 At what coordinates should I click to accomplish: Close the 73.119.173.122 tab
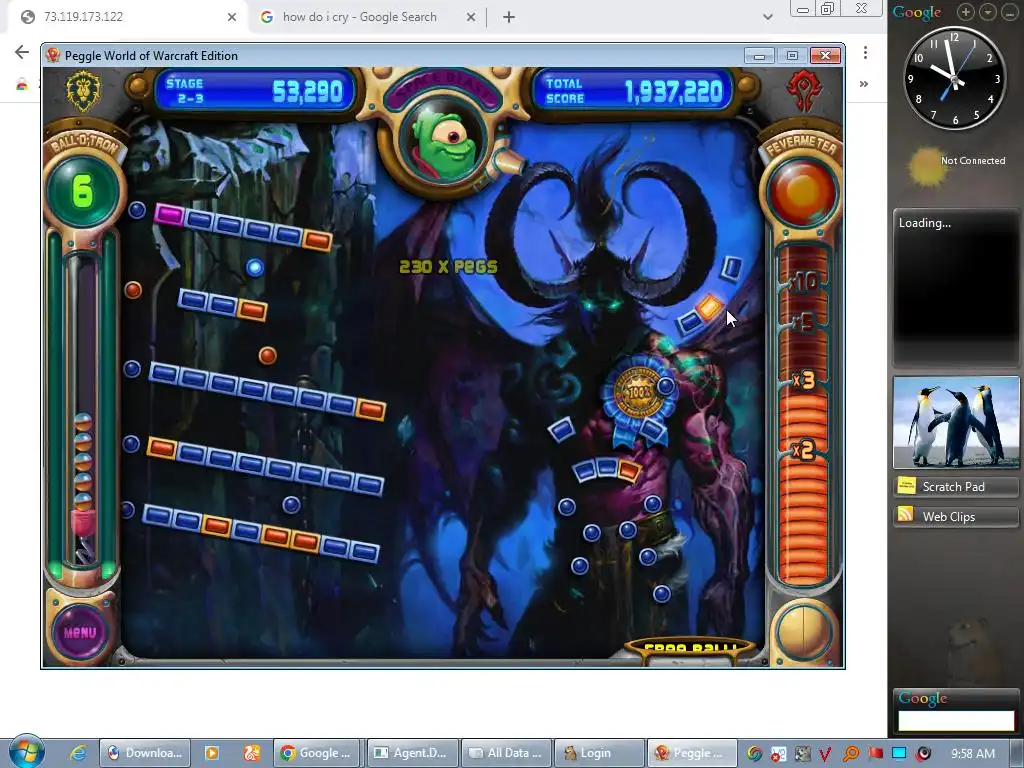point(232,18)
